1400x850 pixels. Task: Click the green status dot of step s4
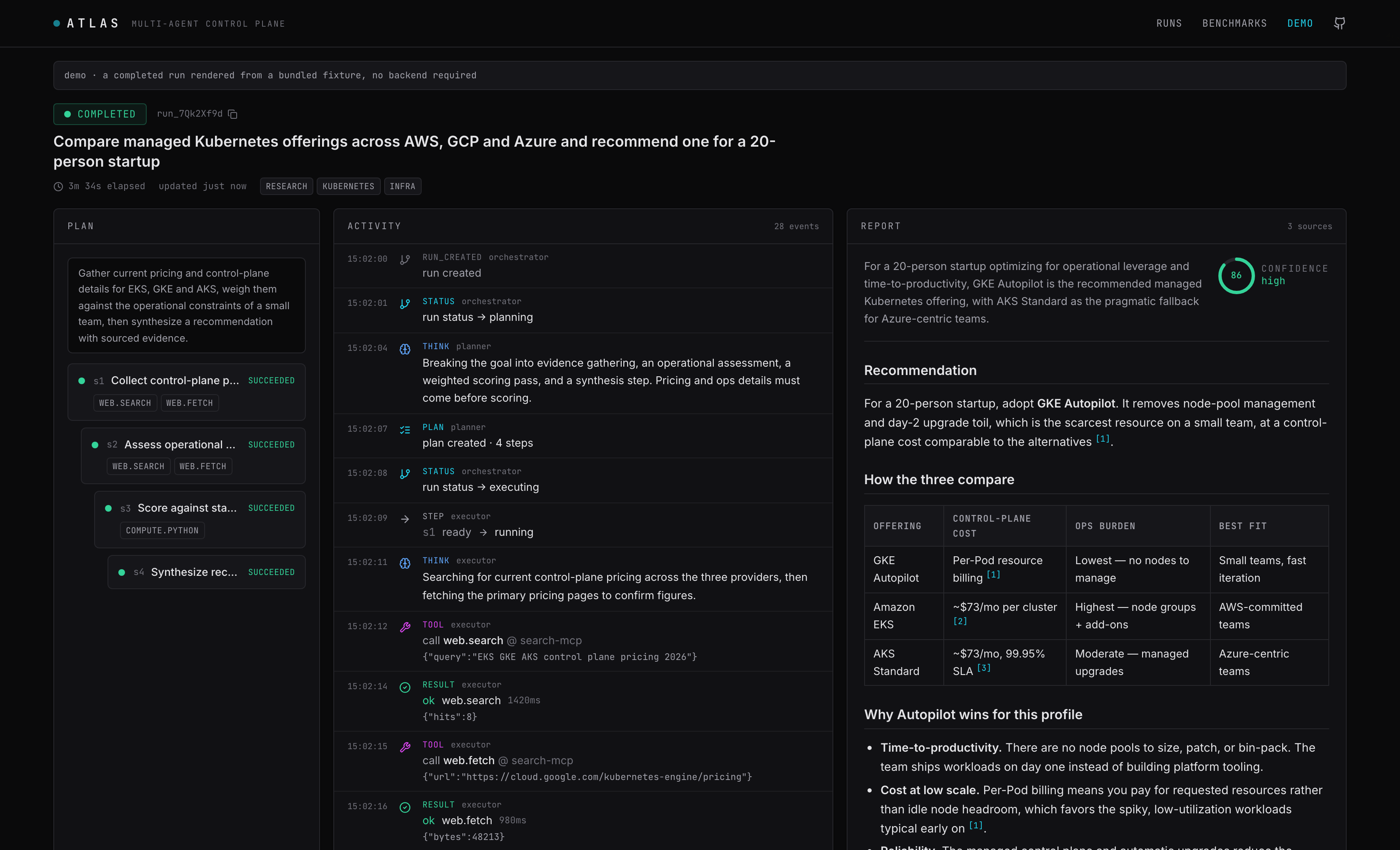click(122, 572)
